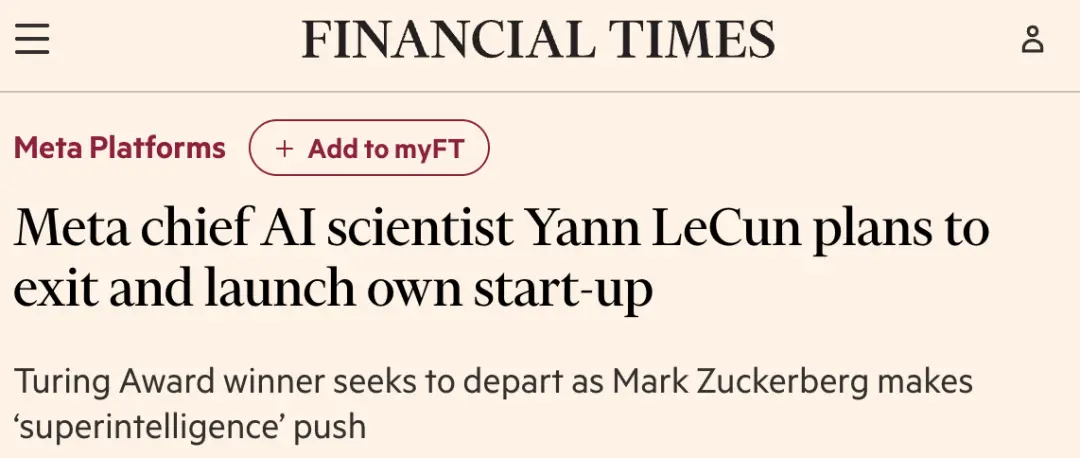1080x458 pixels.
Task: Open the hamburger navigation menu
Action: [33, 39]
